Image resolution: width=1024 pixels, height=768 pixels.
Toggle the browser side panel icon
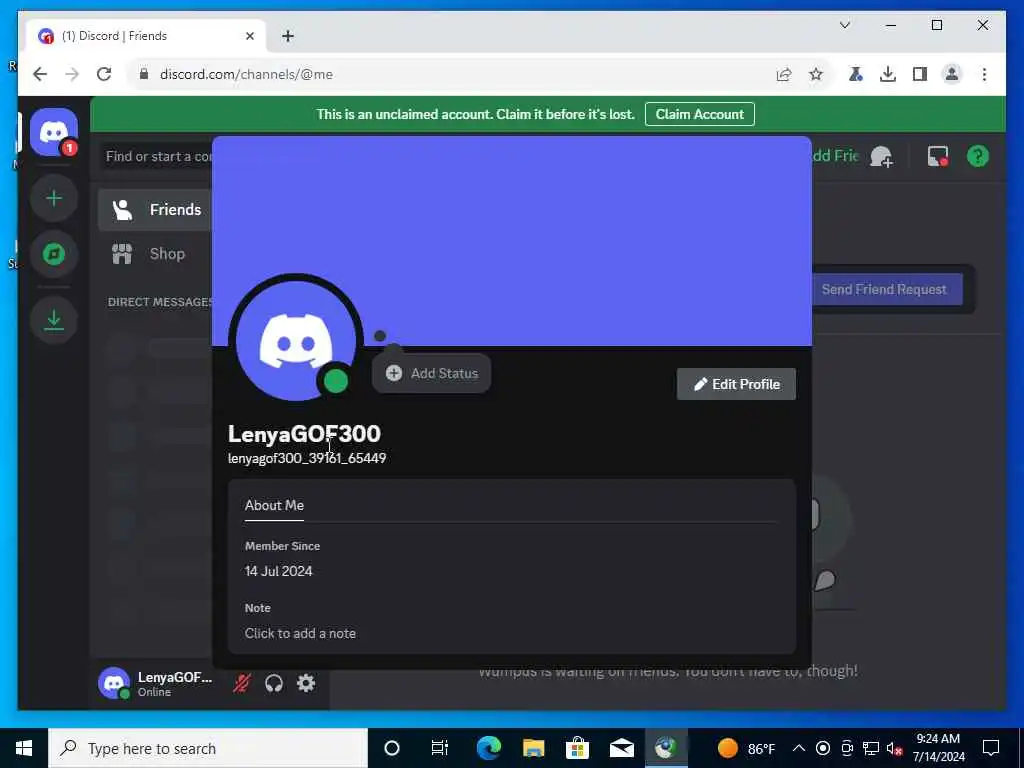click(x=920, y=74)
